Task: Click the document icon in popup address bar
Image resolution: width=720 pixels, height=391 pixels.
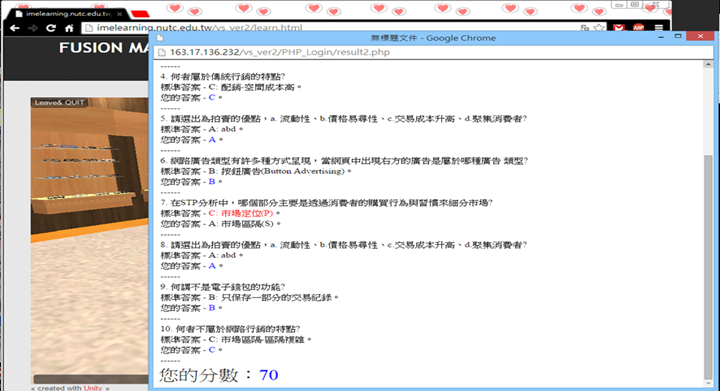Action: coord(162,52)
